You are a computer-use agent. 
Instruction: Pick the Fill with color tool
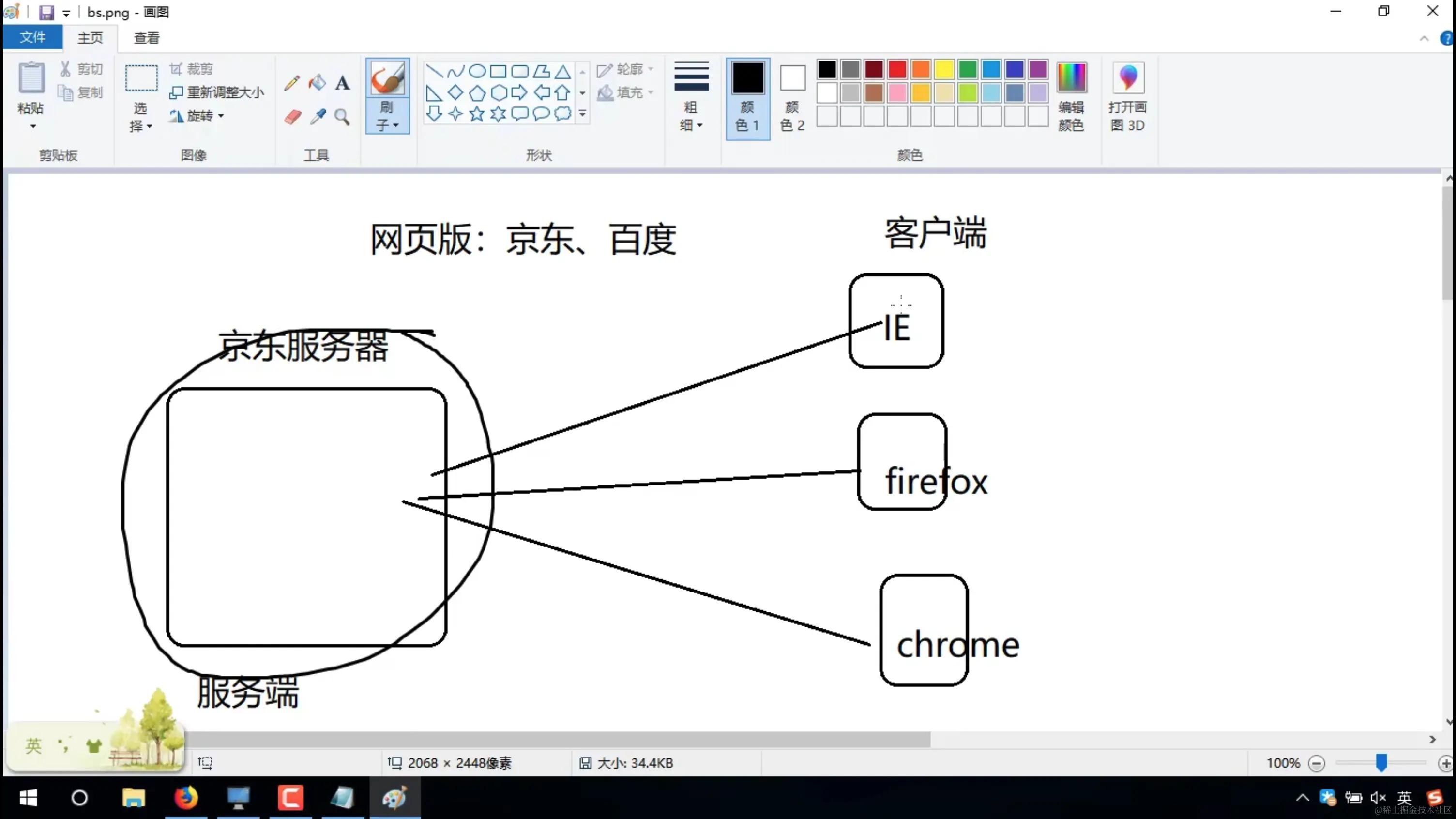pos(317,82)
